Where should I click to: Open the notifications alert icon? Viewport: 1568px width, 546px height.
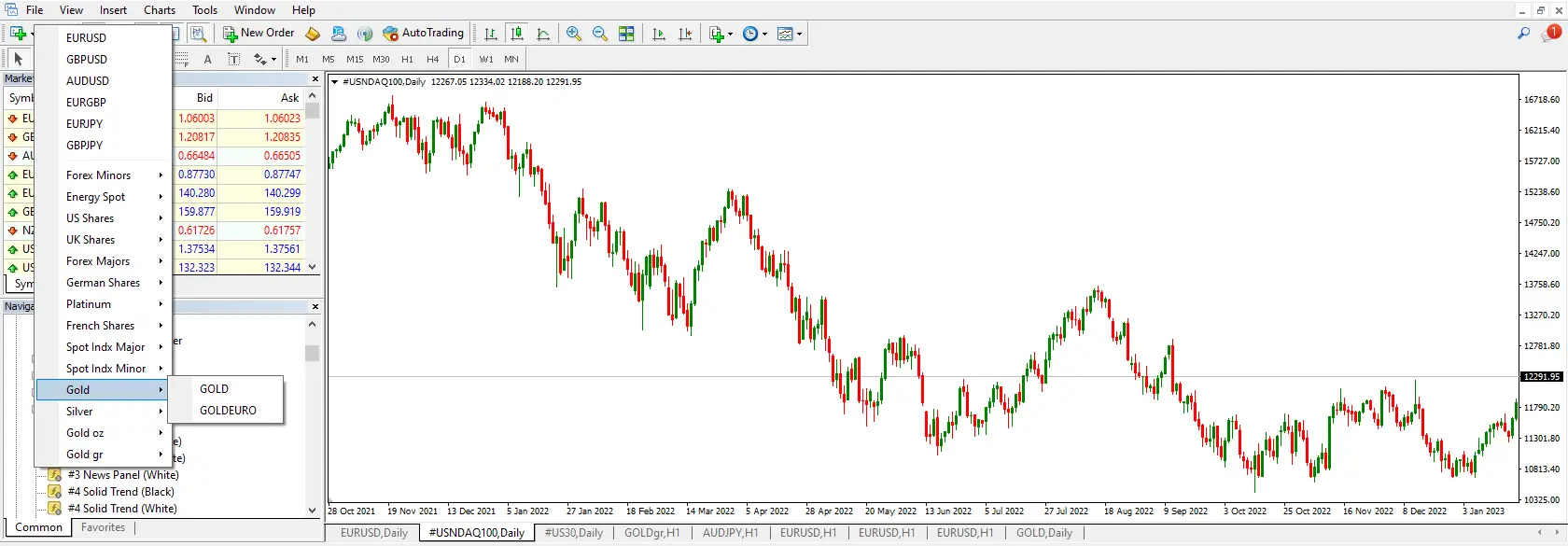(1551, 33)
